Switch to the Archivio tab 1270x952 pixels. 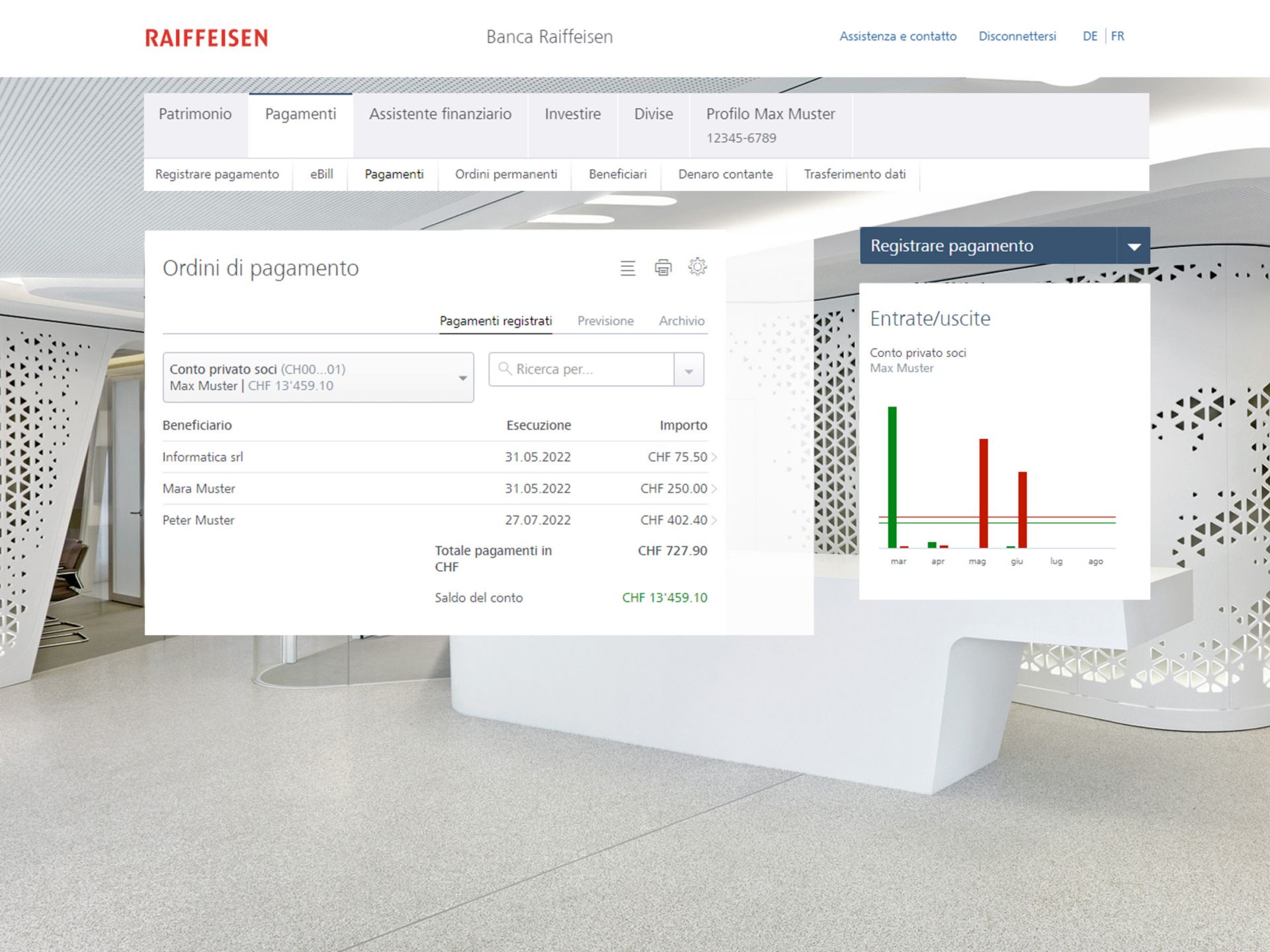click(x=681, y=321)
